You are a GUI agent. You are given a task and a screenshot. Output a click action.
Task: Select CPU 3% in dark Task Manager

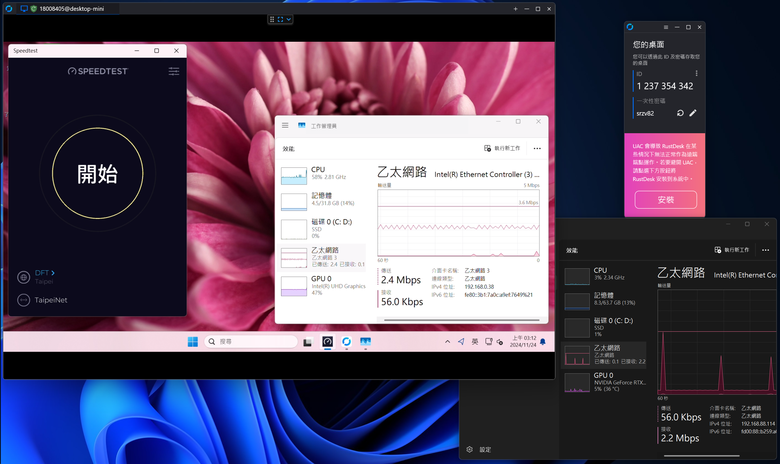[604, 275]
